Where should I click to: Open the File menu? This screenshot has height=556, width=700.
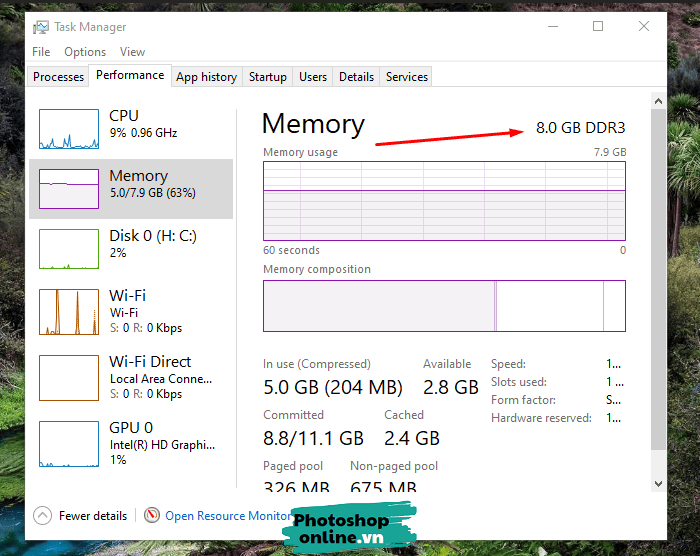[x=41, y=52]
